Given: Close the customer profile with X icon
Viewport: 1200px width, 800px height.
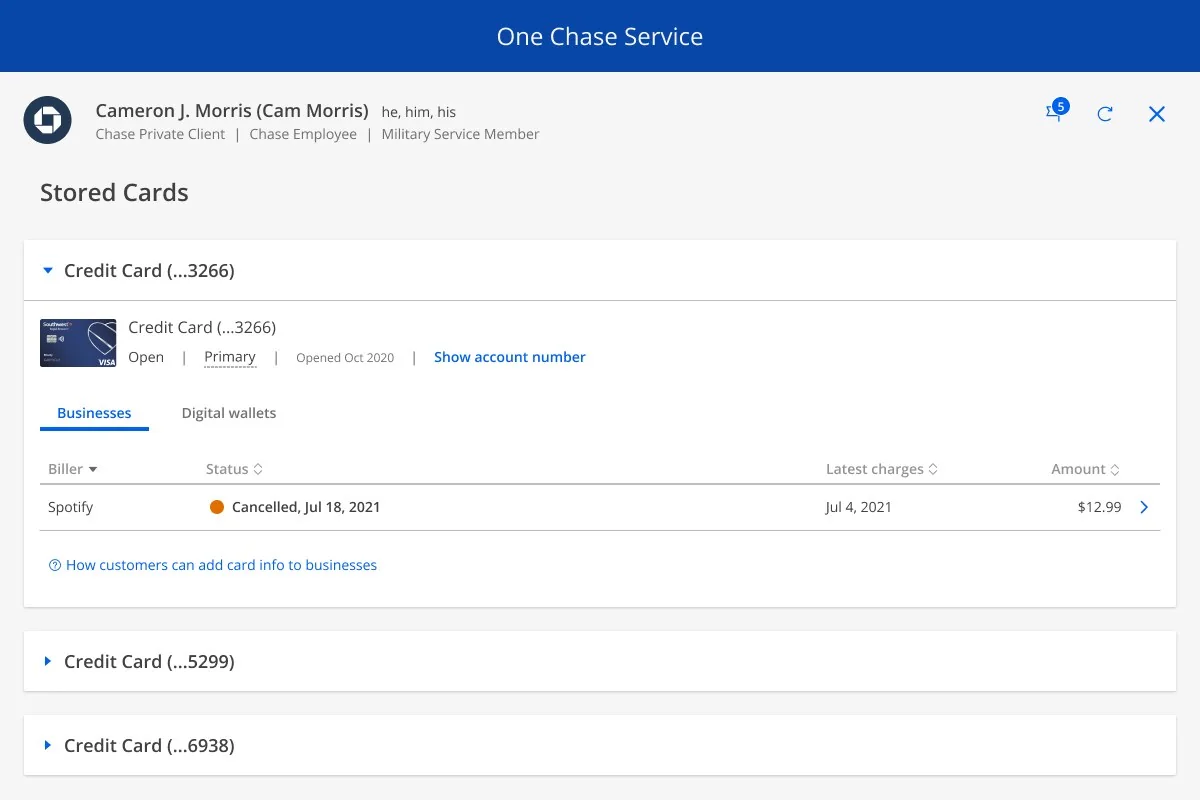Looking at the screenshot, I should pyautogui.click(x=1157, y=114).
